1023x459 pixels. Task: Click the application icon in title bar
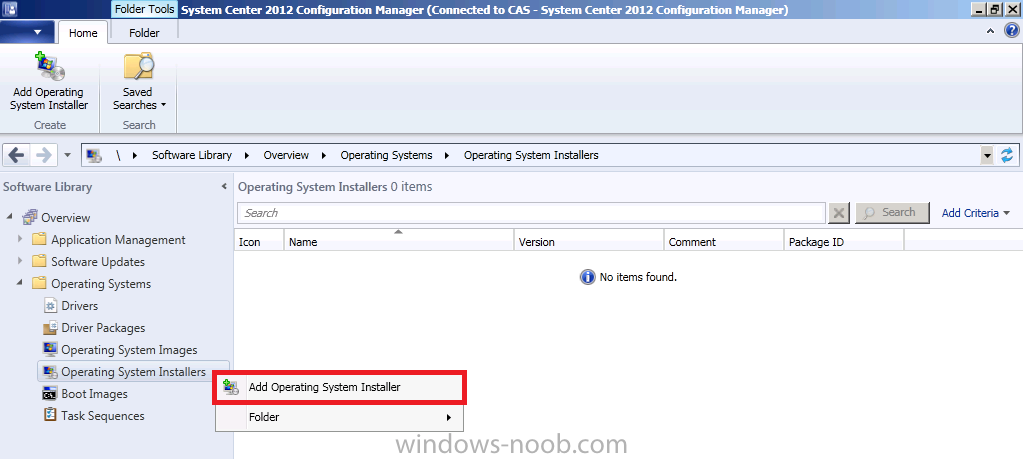tap(11, 9)
